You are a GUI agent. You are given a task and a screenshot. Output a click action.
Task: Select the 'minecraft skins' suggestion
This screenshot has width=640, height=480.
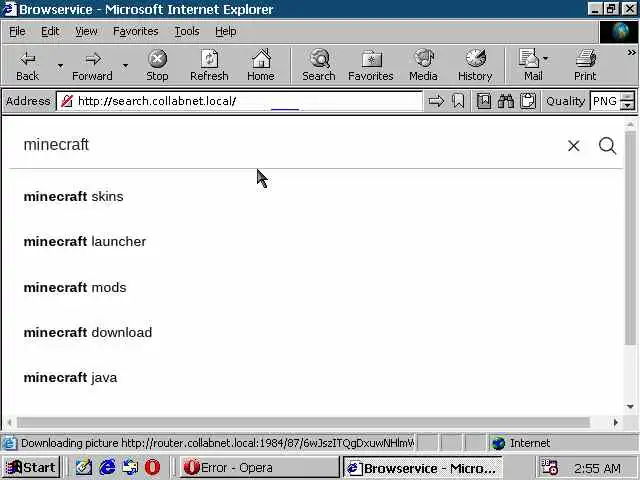(x=73, y=196)
